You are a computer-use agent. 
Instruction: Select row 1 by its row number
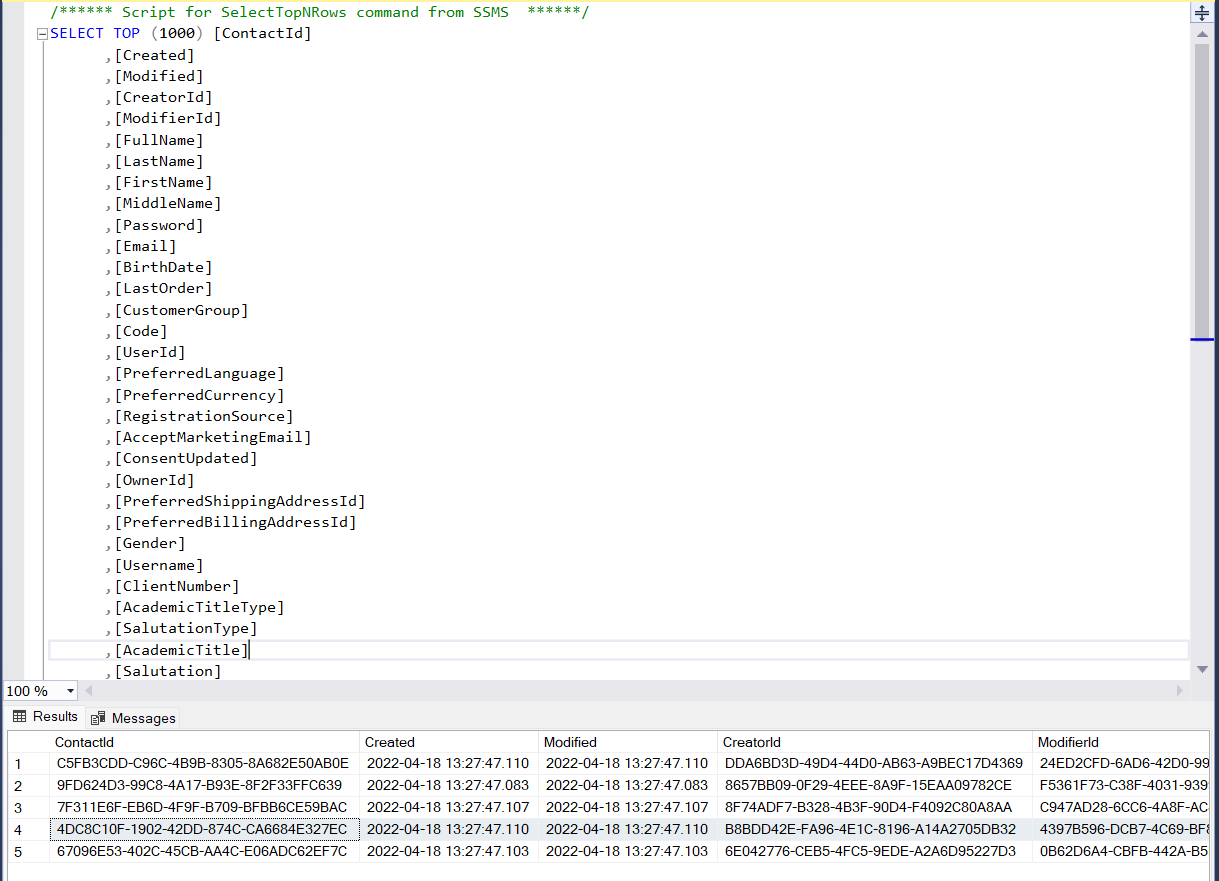(x=18, y=763)
